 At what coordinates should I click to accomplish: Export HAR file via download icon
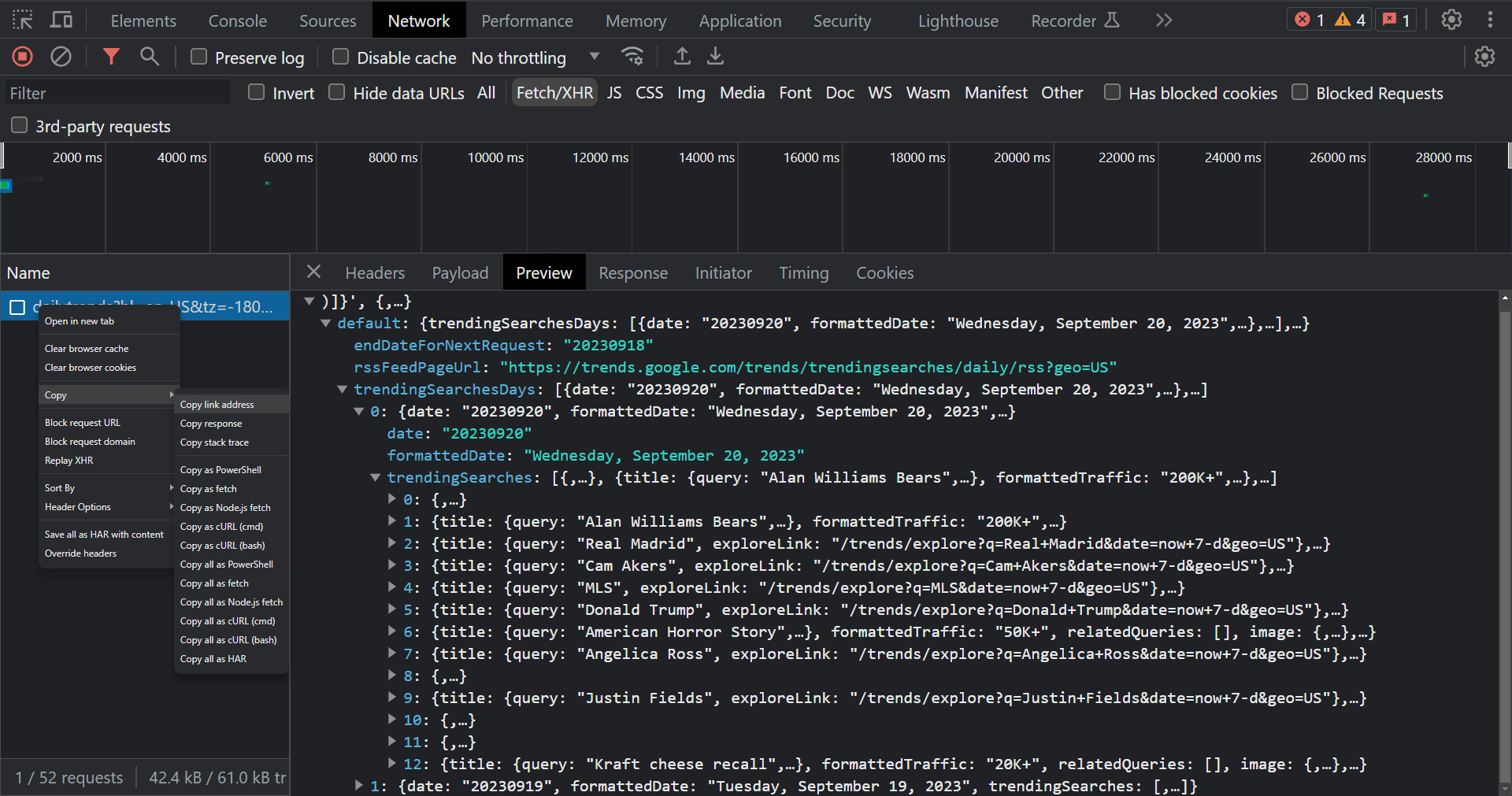pyautogui.click(x=715, y=56)
